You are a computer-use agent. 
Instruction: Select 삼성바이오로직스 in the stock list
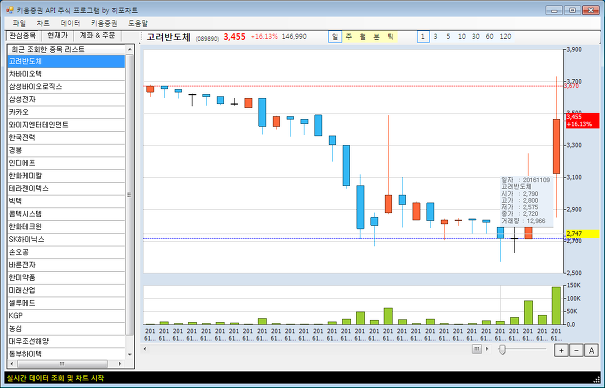coord(66,87)
